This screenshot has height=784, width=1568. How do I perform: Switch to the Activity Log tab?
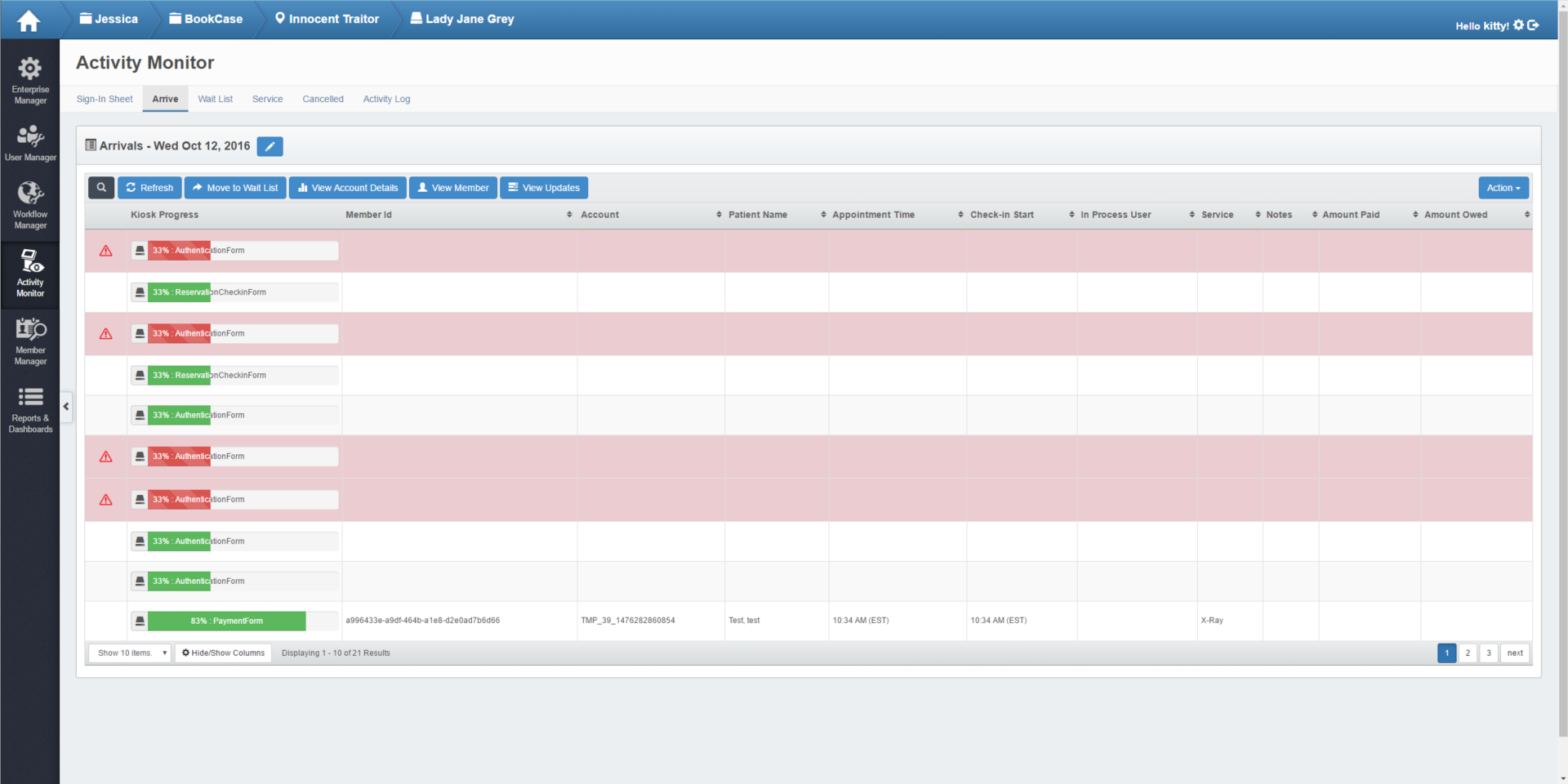[x=386, y=99]
